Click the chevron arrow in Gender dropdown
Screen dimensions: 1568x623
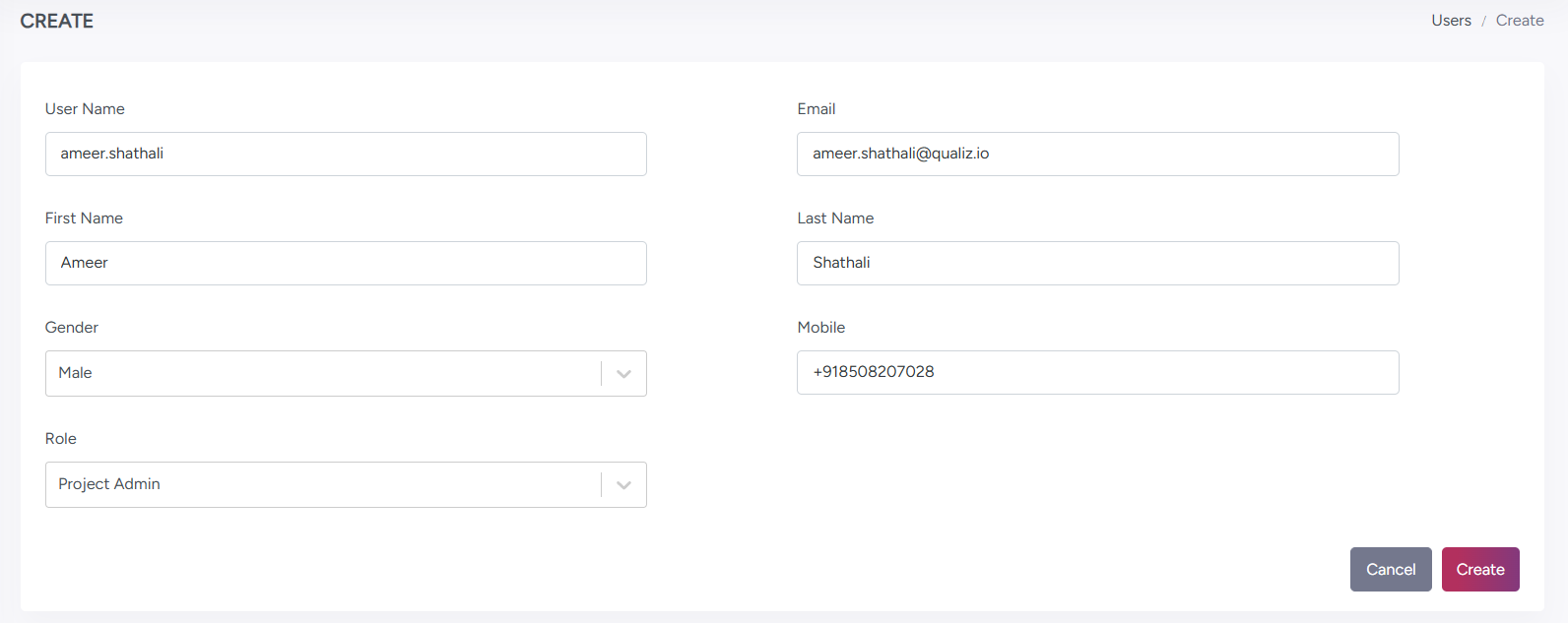(623, 374)
